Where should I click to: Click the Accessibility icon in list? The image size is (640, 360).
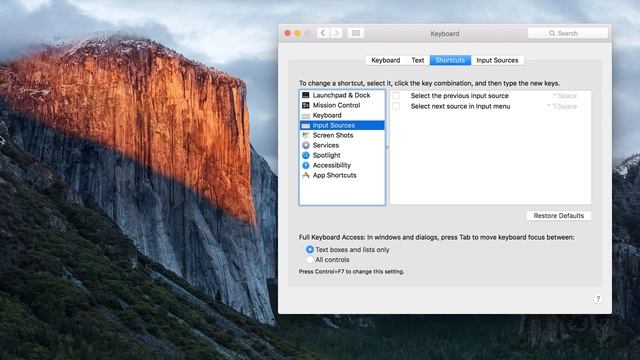pos(306,165)
